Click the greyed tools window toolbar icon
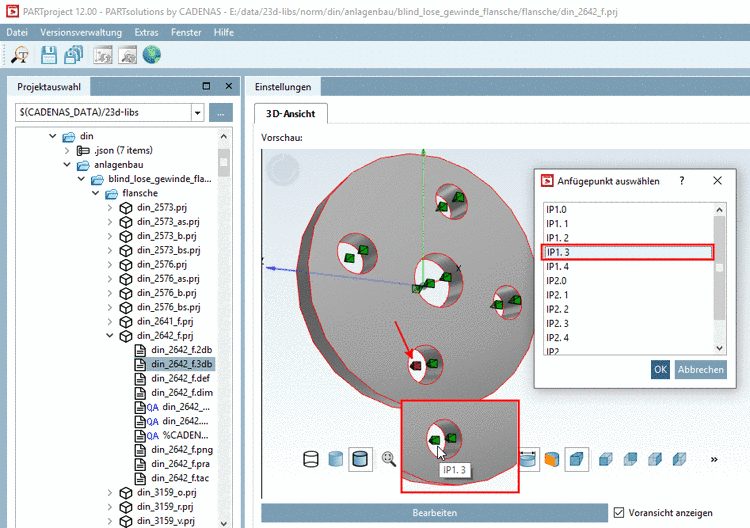 tap(127, 55)
